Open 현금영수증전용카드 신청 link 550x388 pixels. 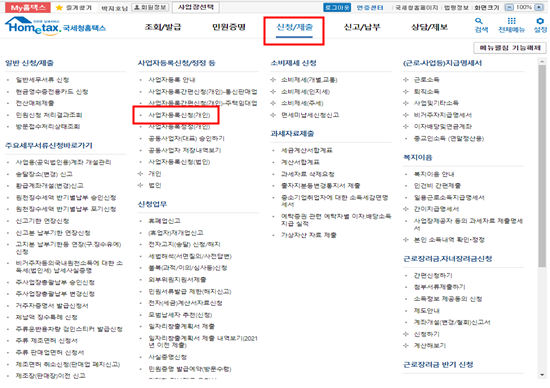click(52, 92)
